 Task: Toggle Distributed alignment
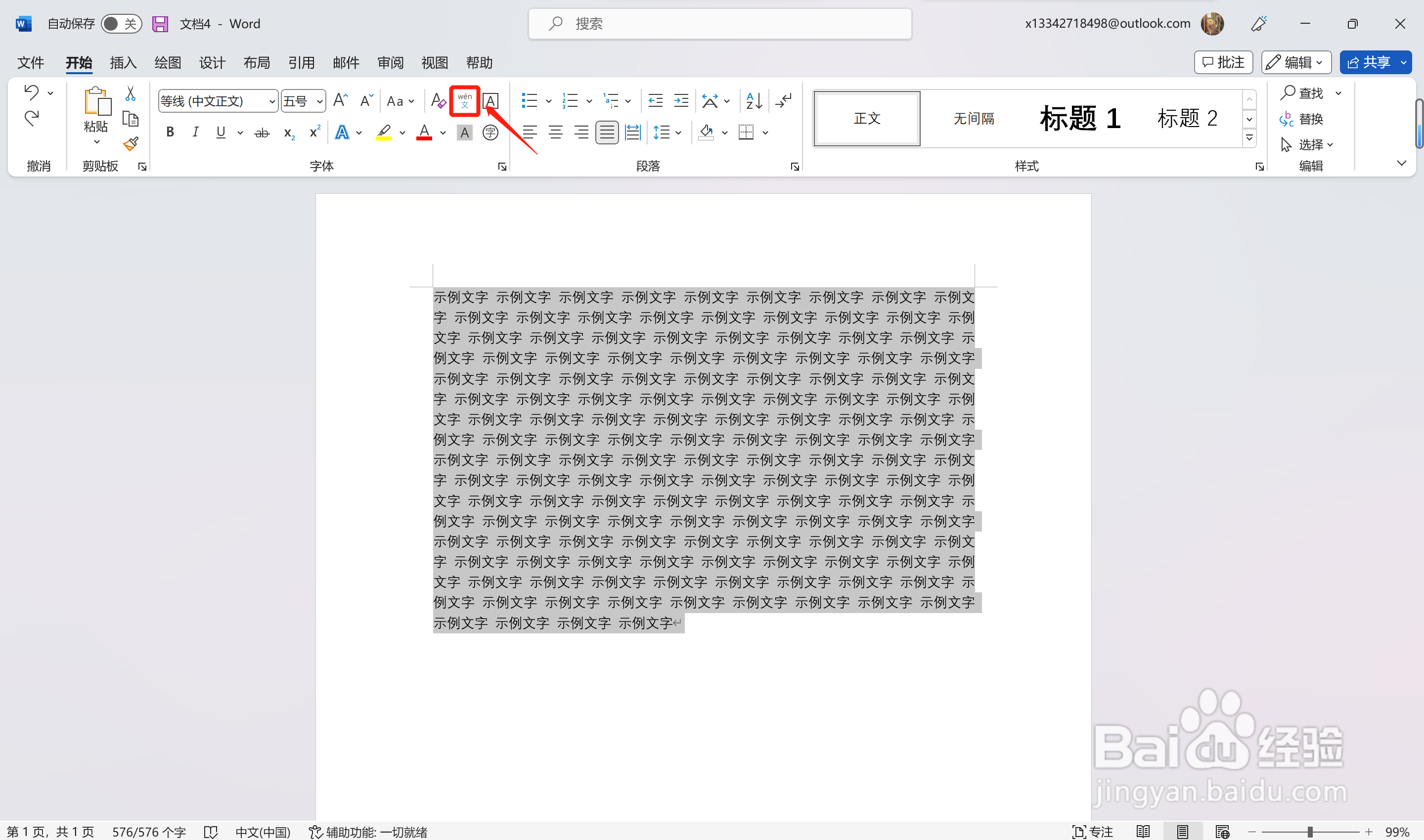coord(633,133)
